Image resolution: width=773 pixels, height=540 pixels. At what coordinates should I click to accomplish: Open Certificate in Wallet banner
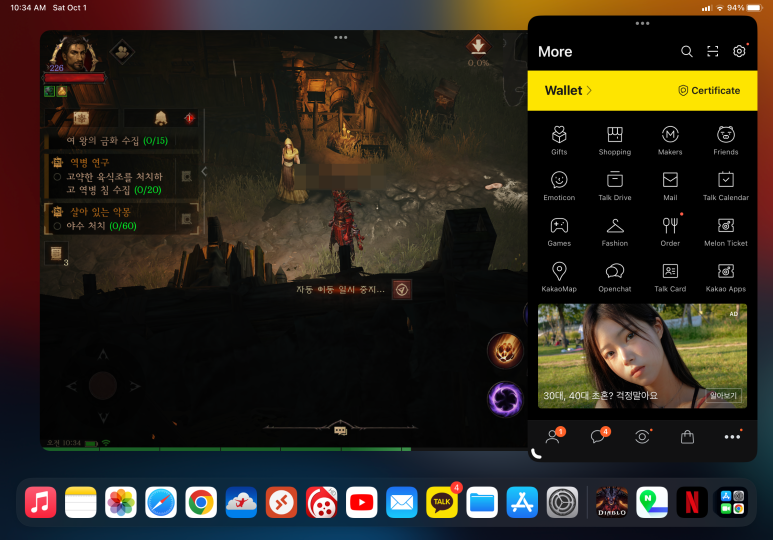[709, 90]
